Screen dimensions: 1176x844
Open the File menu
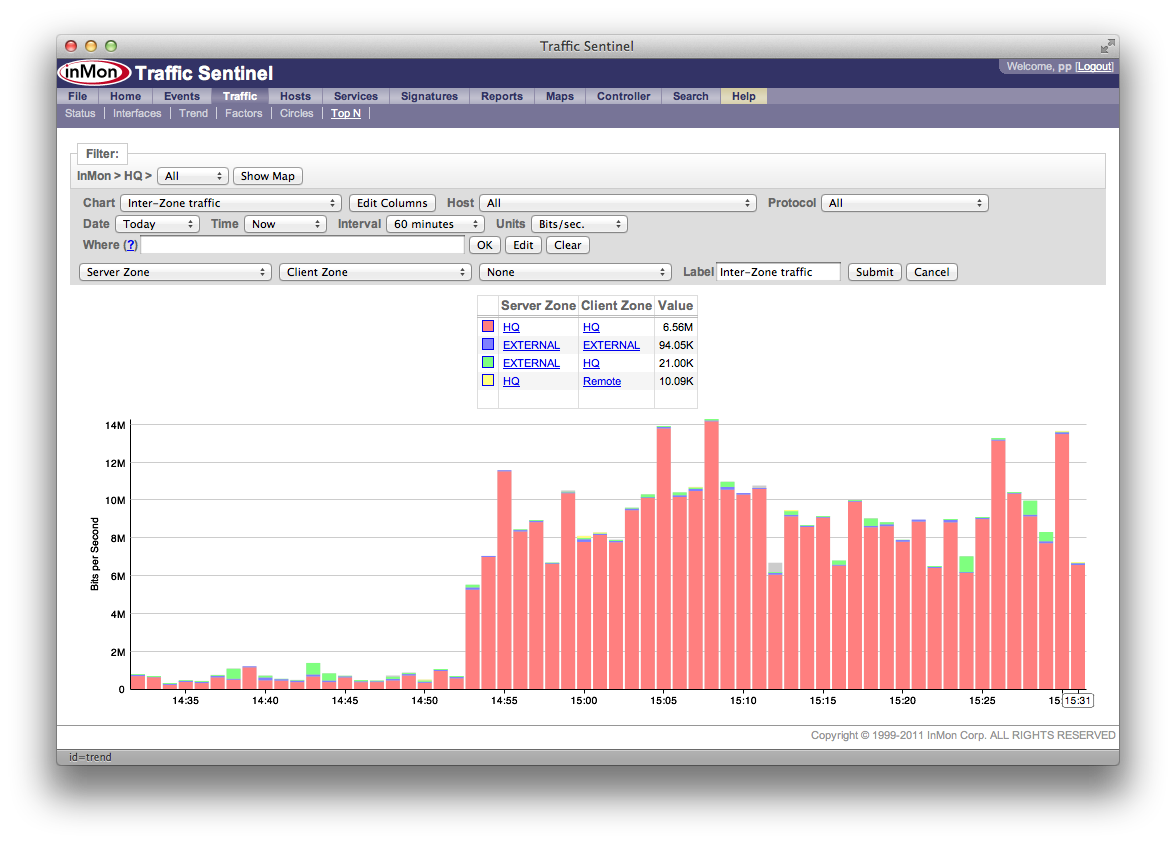tap(77, 96)
